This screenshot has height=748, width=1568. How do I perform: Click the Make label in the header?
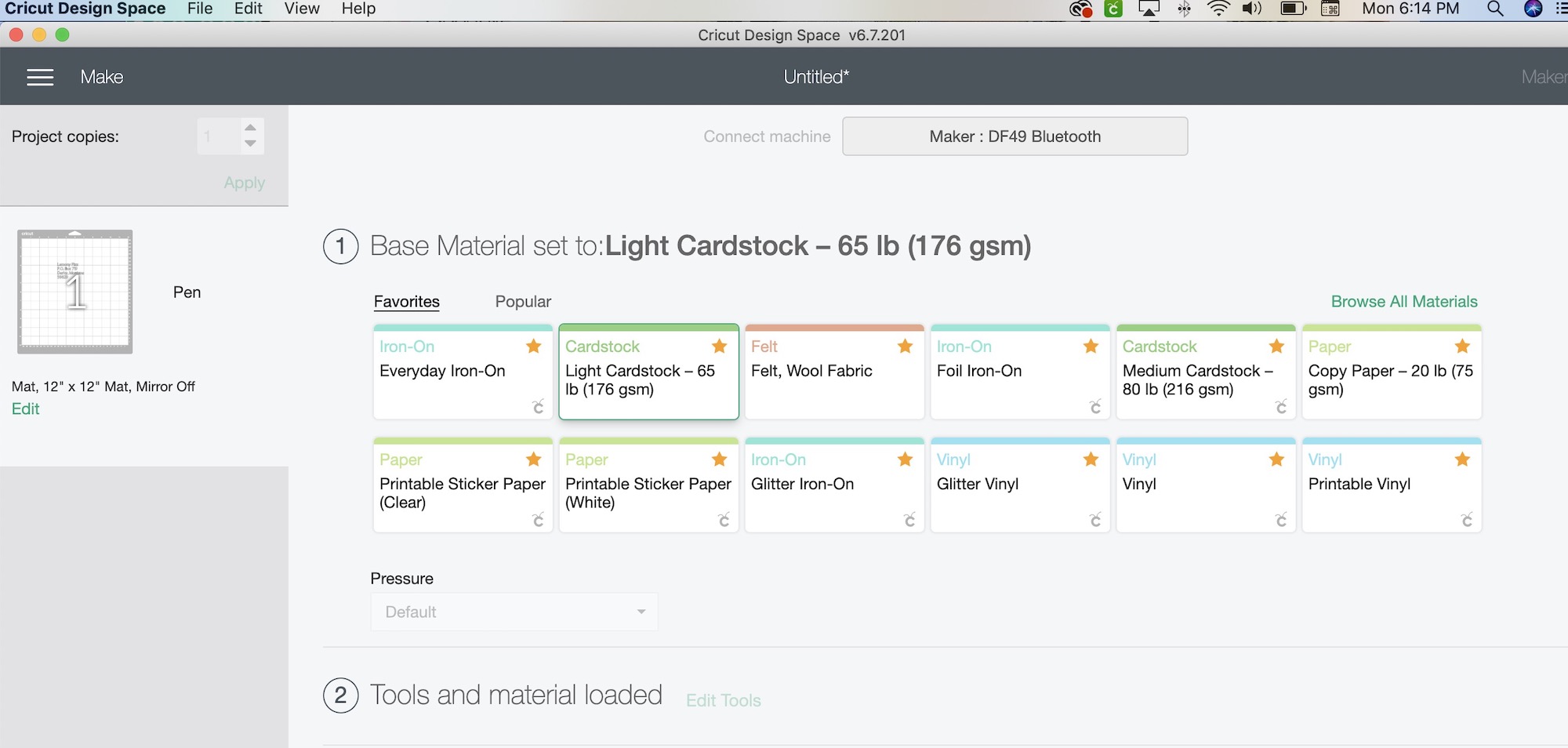coord(102,77)
